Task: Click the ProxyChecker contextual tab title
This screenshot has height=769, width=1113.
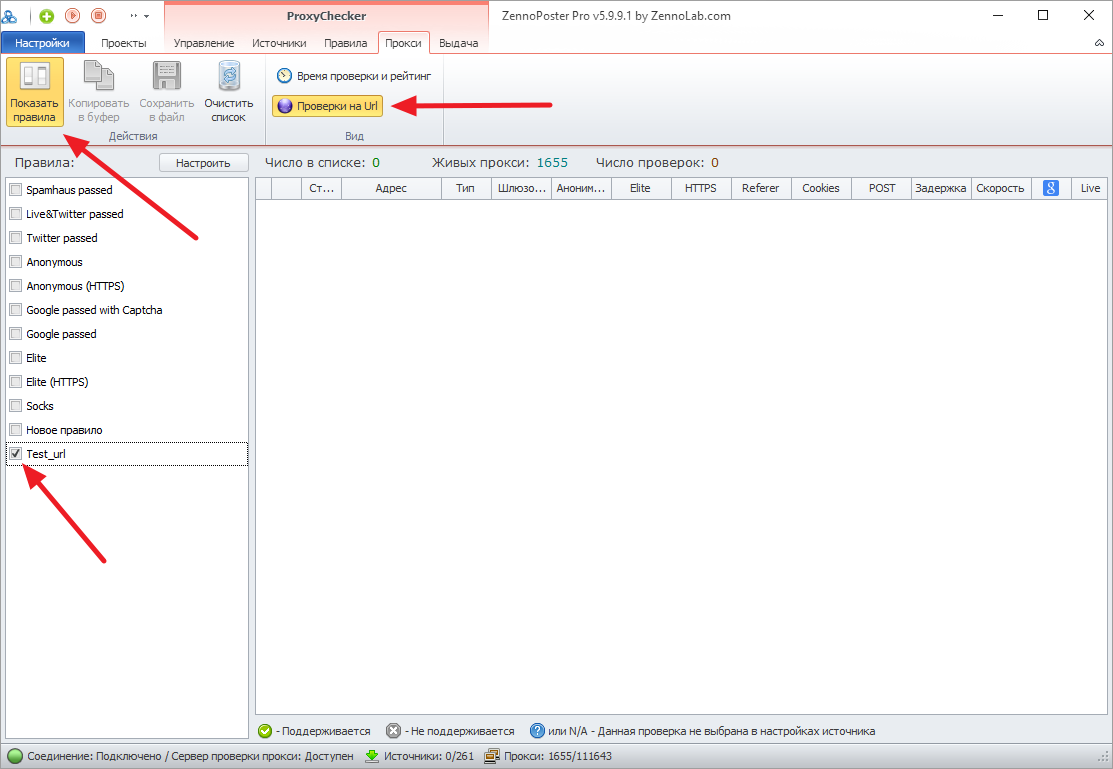Action: pyautogui.click(x=327, y=16)
